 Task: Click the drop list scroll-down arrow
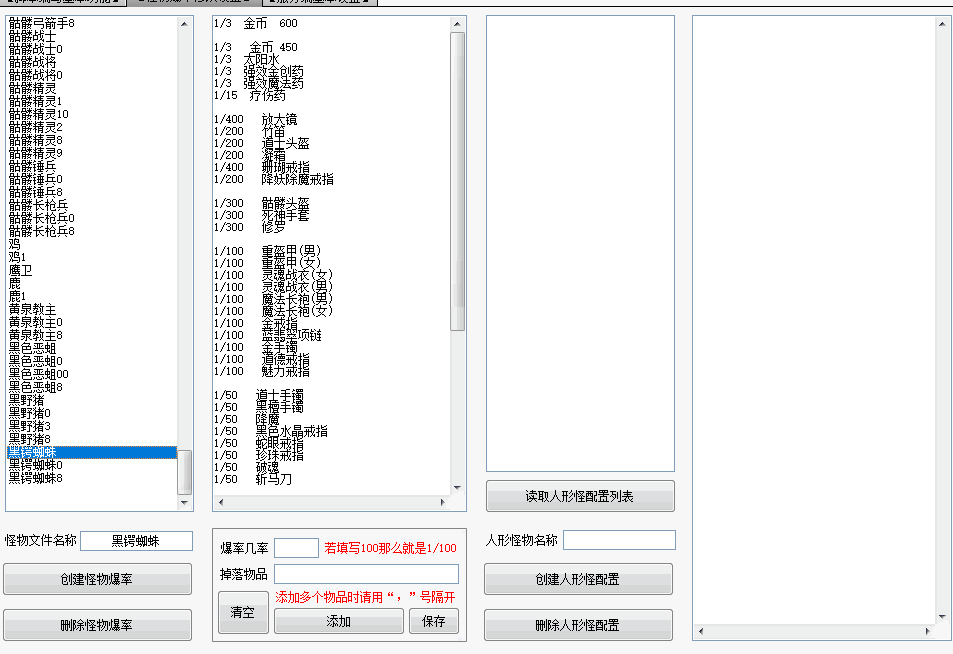pos(457,488)
